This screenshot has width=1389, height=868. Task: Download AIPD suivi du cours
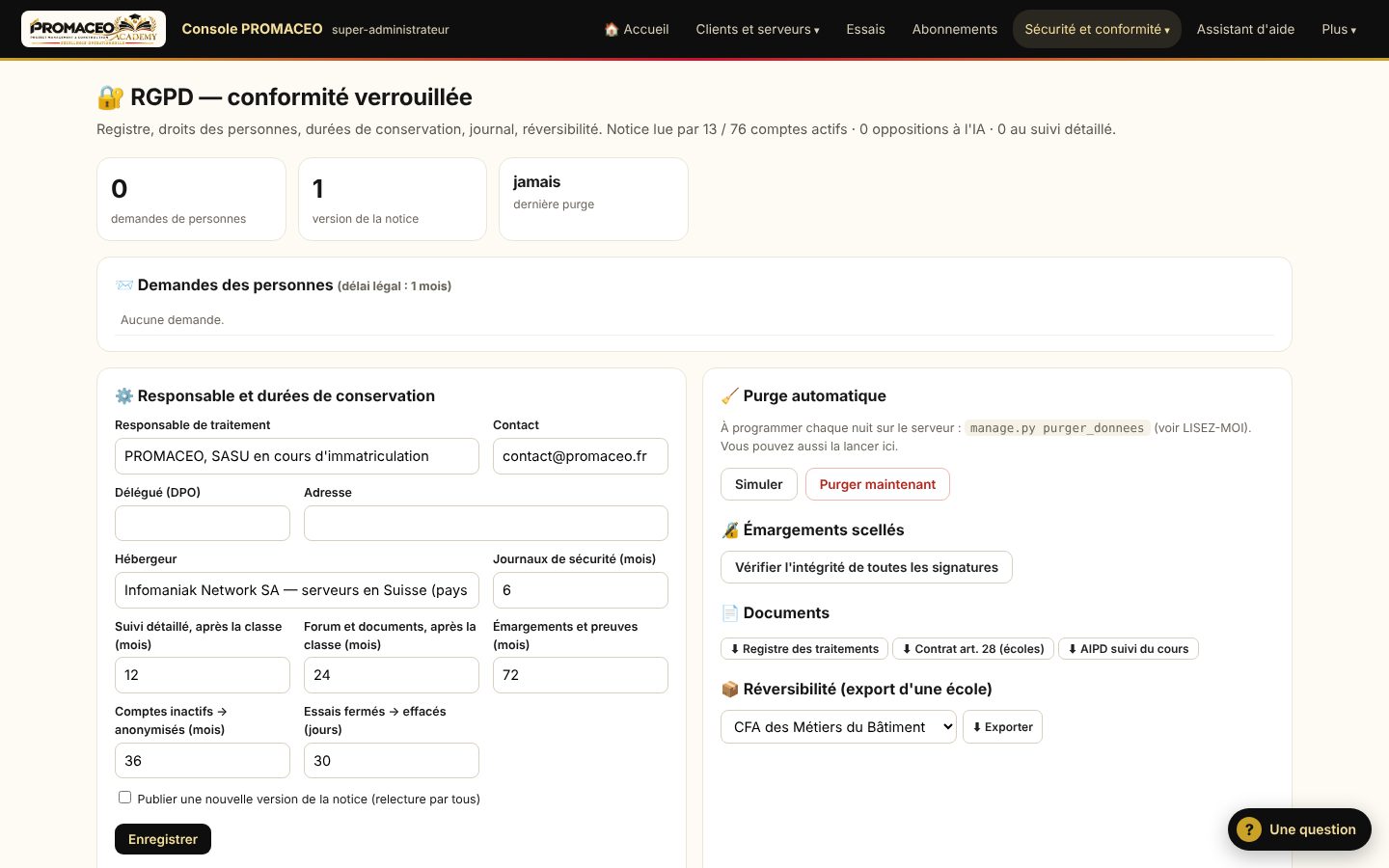pyautogui.click(x=1128, y=649)
